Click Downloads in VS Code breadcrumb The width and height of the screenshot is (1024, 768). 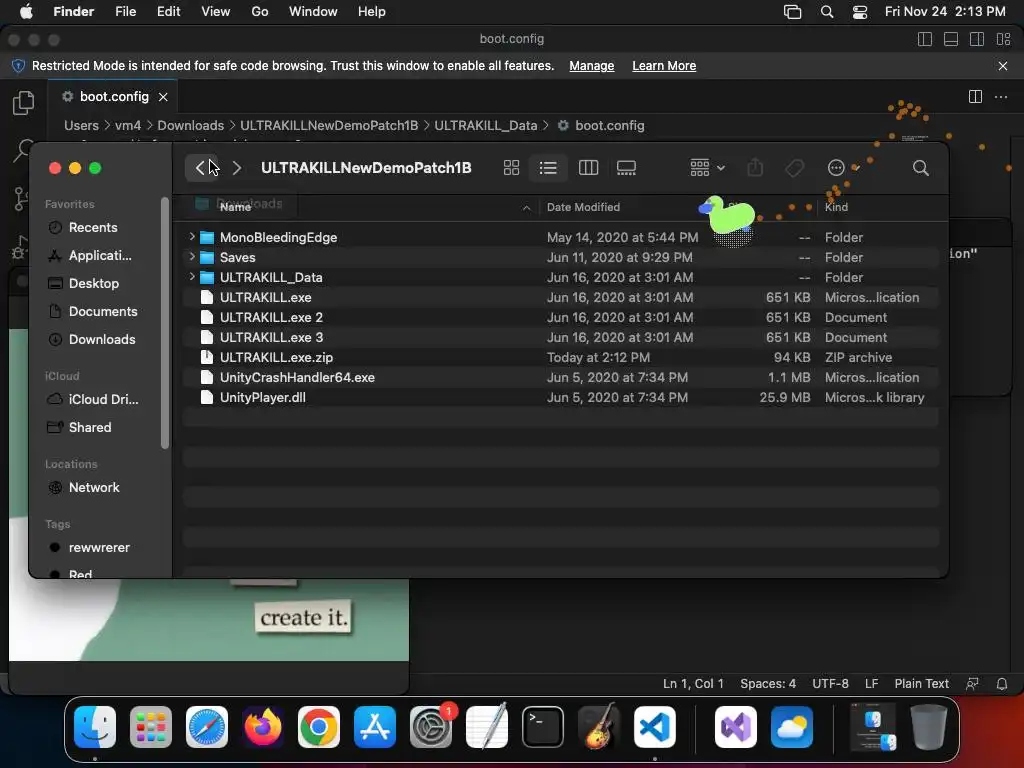click(191, 125)
